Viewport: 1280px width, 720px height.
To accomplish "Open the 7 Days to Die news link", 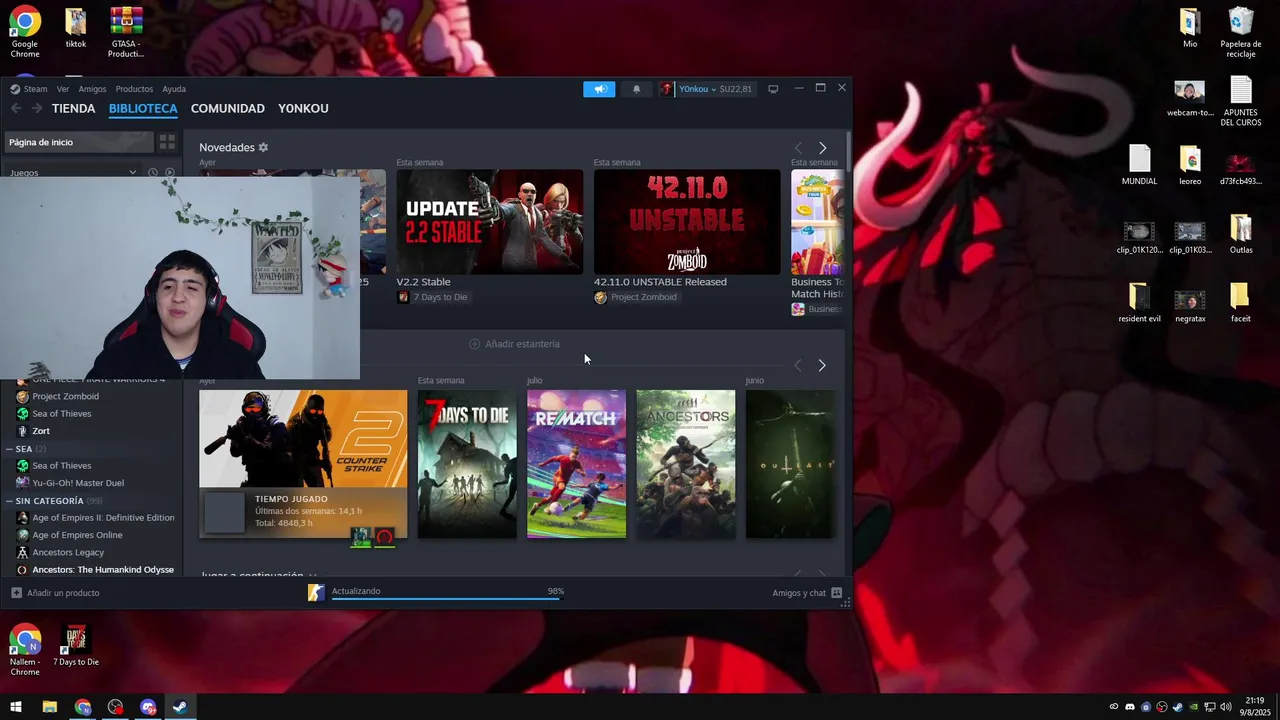I will pyautogui.click(x=432, y=297).
